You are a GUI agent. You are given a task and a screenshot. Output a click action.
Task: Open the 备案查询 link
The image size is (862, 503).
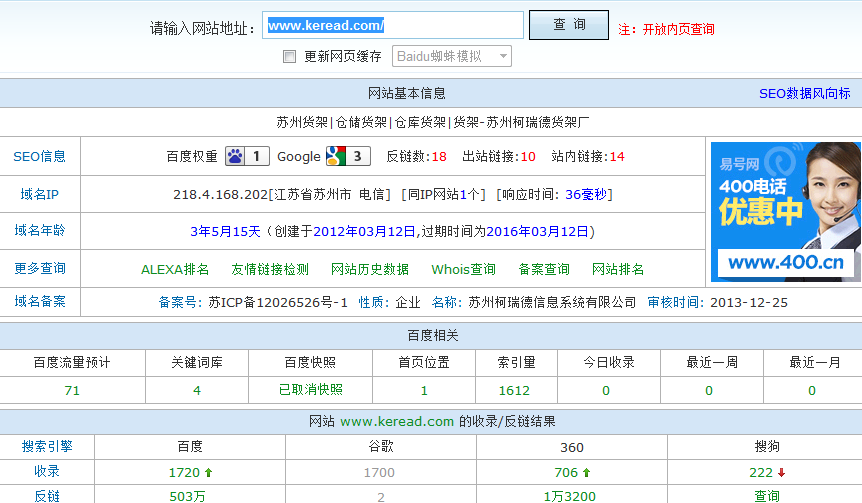544,269
